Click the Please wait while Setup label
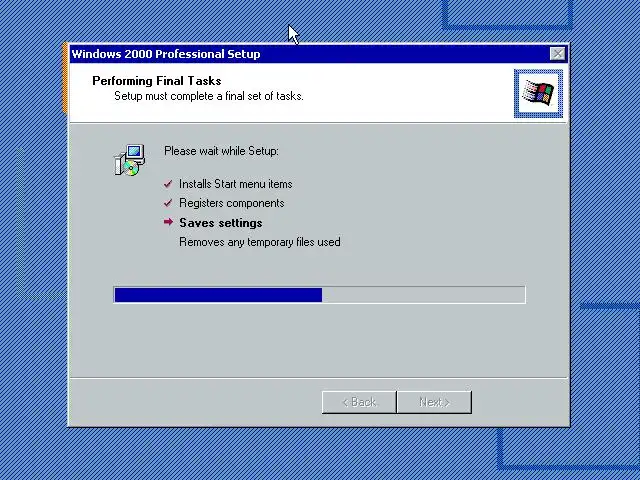 (221, 151)
